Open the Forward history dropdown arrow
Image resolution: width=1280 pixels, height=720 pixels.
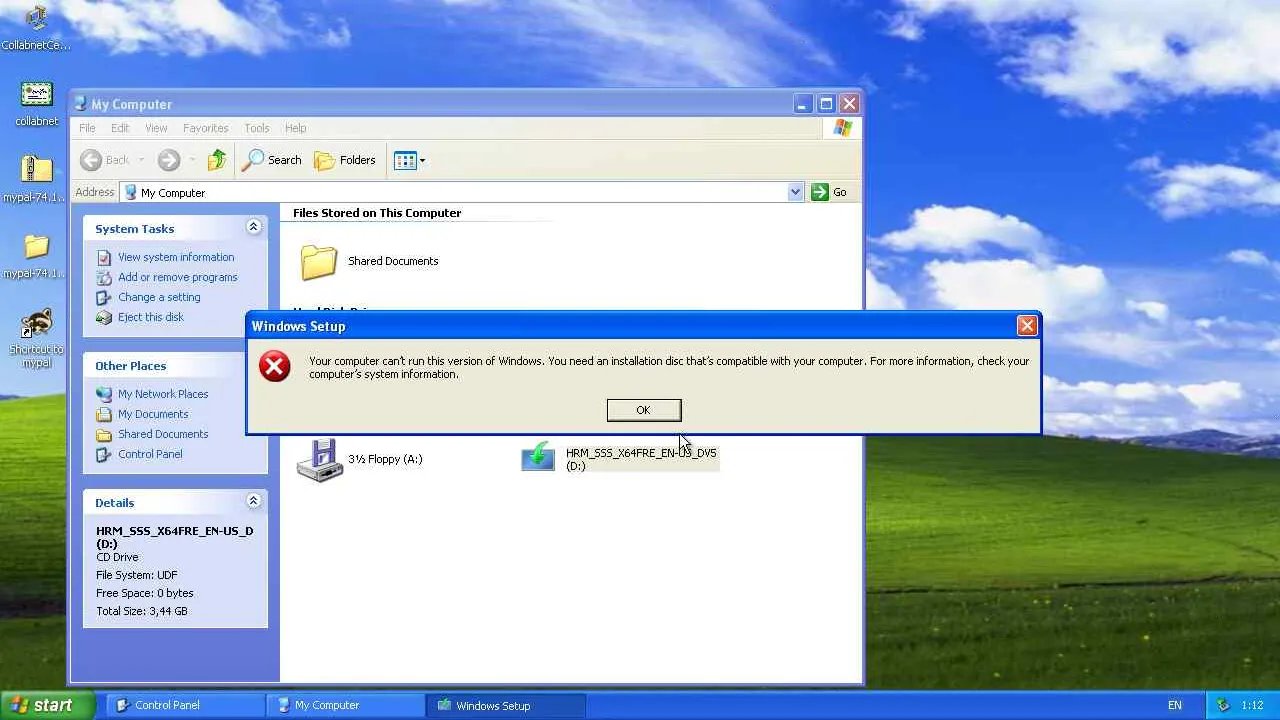coord(191,160)
